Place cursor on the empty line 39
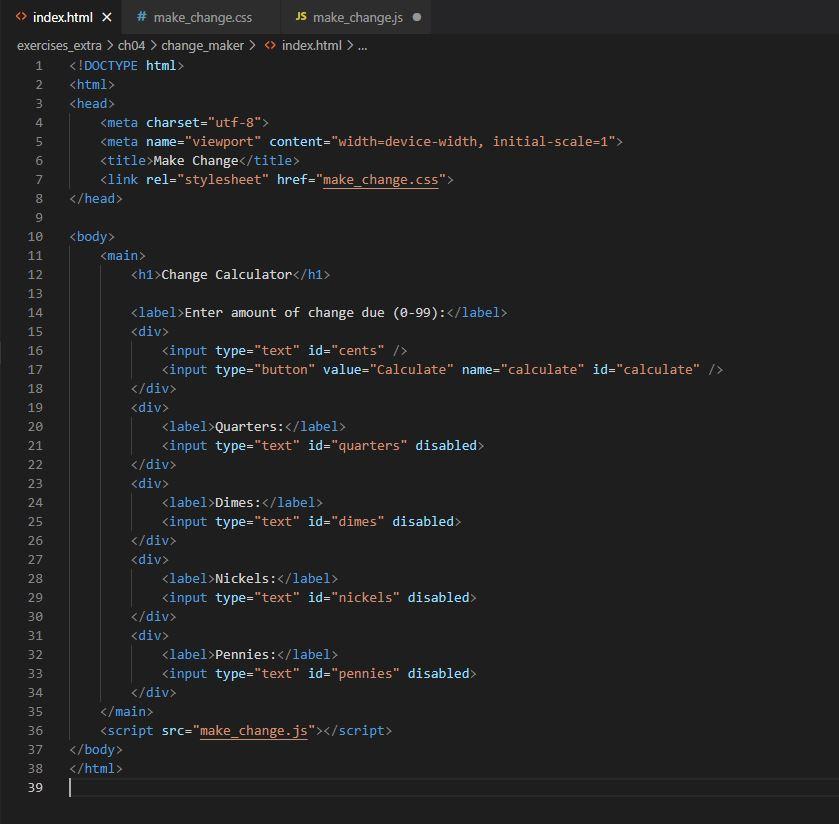 pyautogui.click(x=300, y=788)
